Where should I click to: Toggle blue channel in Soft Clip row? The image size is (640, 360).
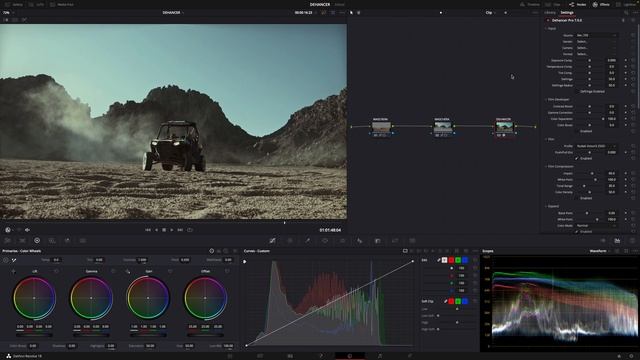click(x=465, y=301)
